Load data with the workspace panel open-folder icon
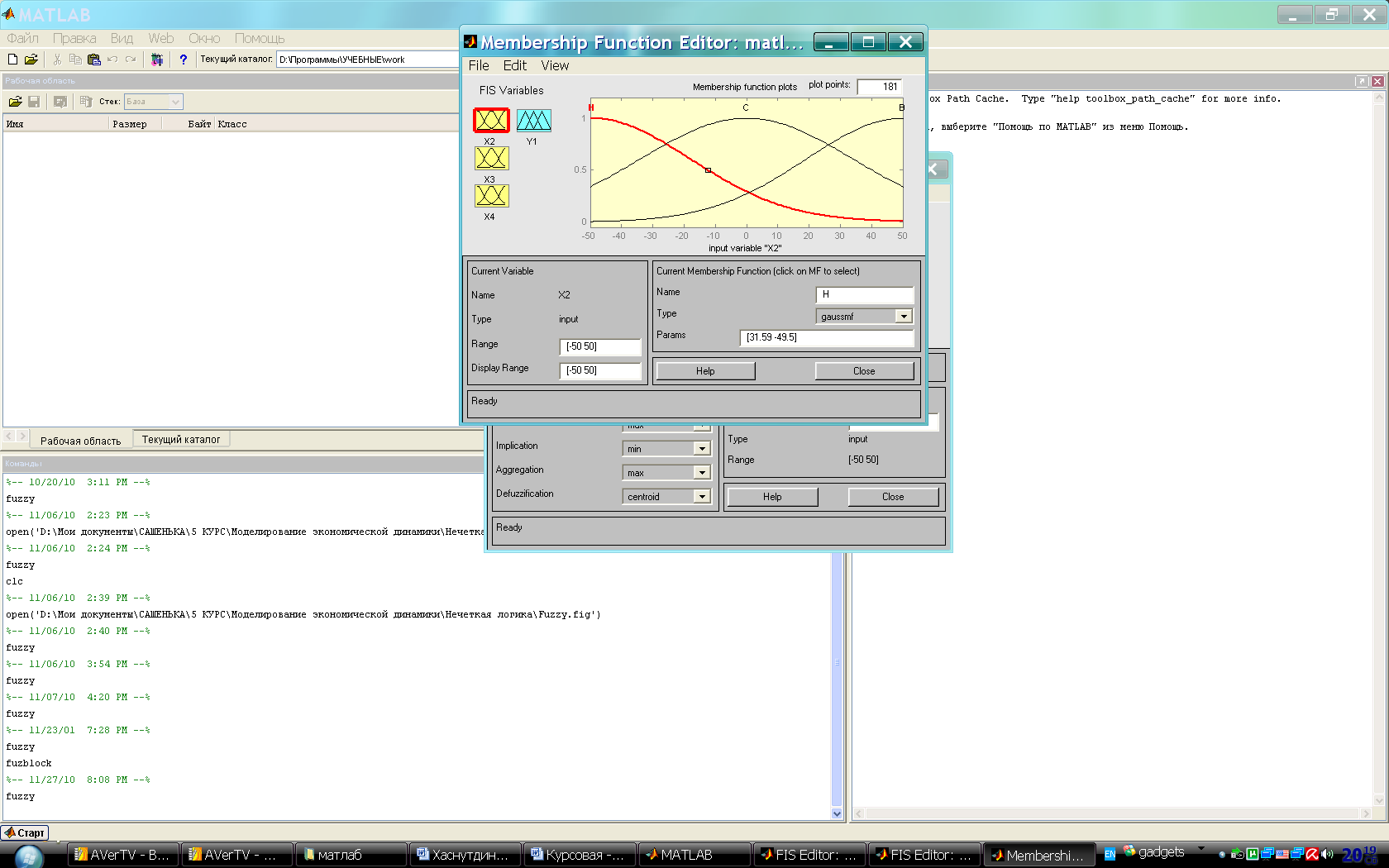Image resolution: width=1389 pixels, height=868 pixels. (15, 102)
